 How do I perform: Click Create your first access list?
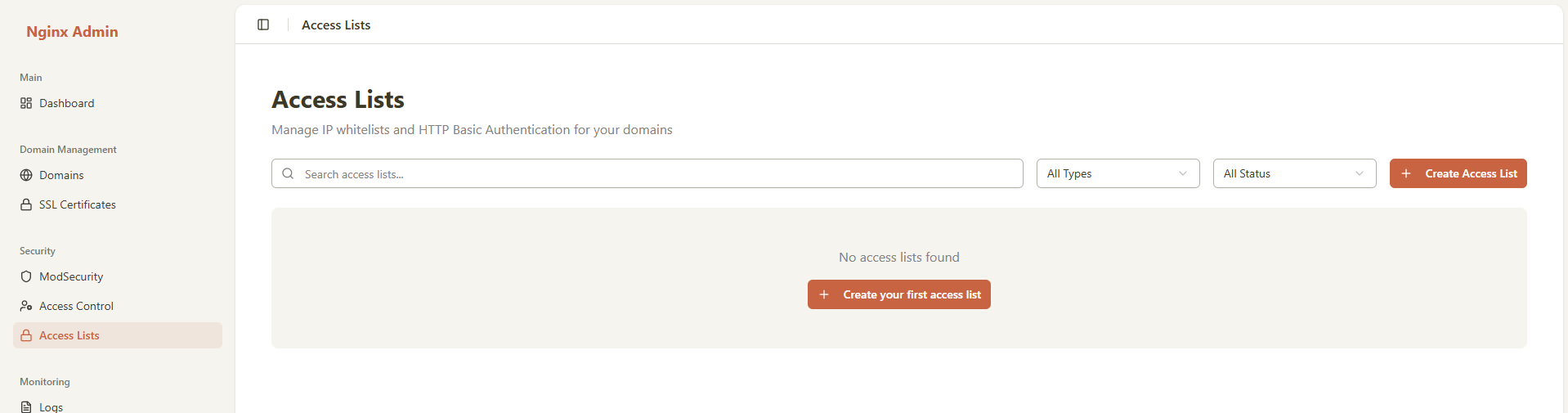point(898,294)
